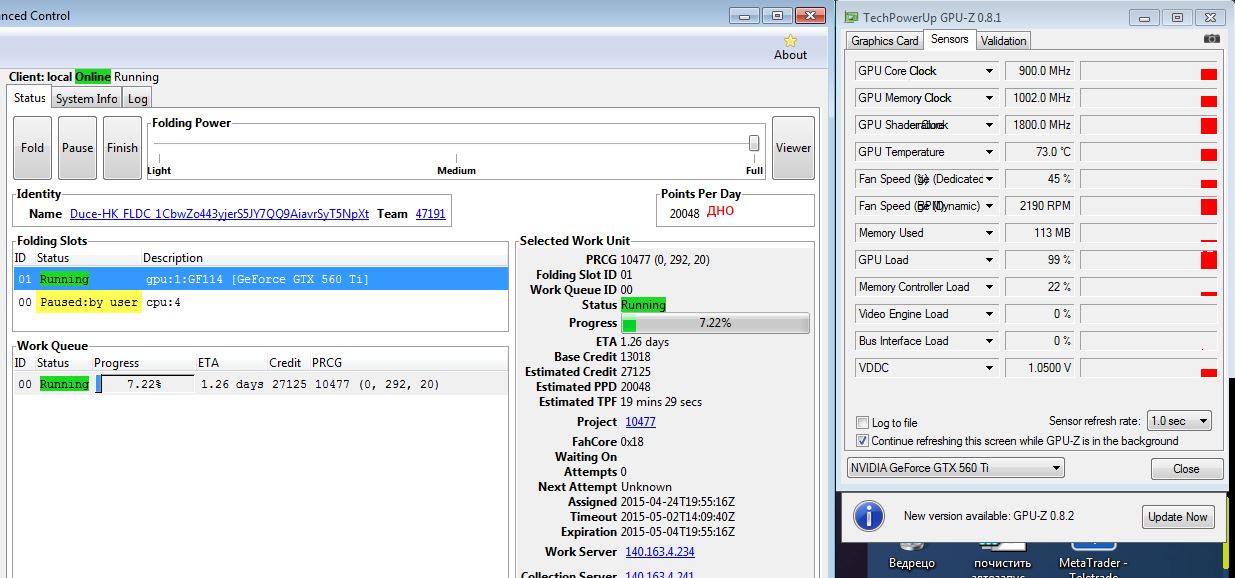
Task: Open the Team 47191 link
Action: coord(431,214)
